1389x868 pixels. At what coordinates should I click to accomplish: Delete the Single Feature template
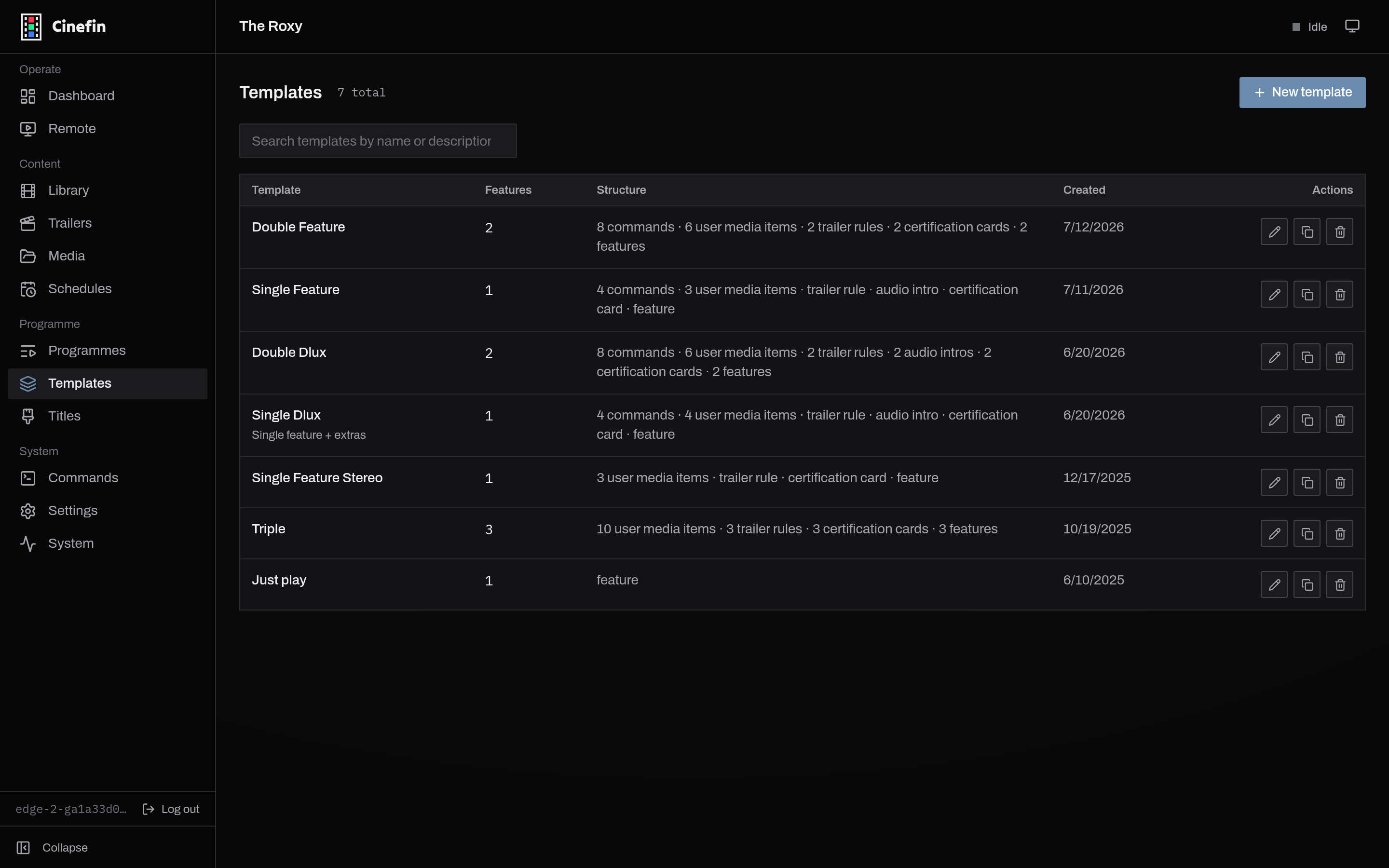point(1340,294)
